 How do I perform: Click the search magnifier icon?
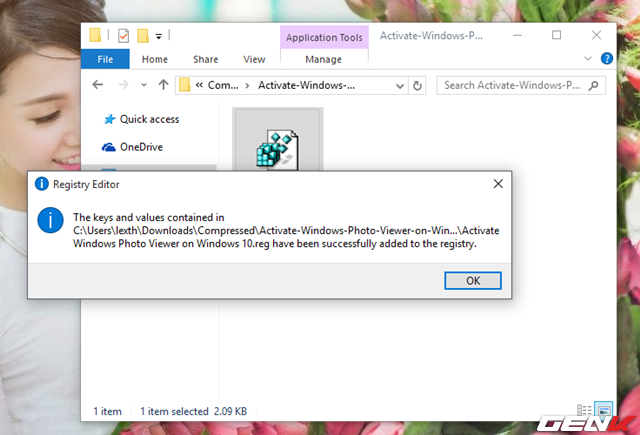click(594, 85)
